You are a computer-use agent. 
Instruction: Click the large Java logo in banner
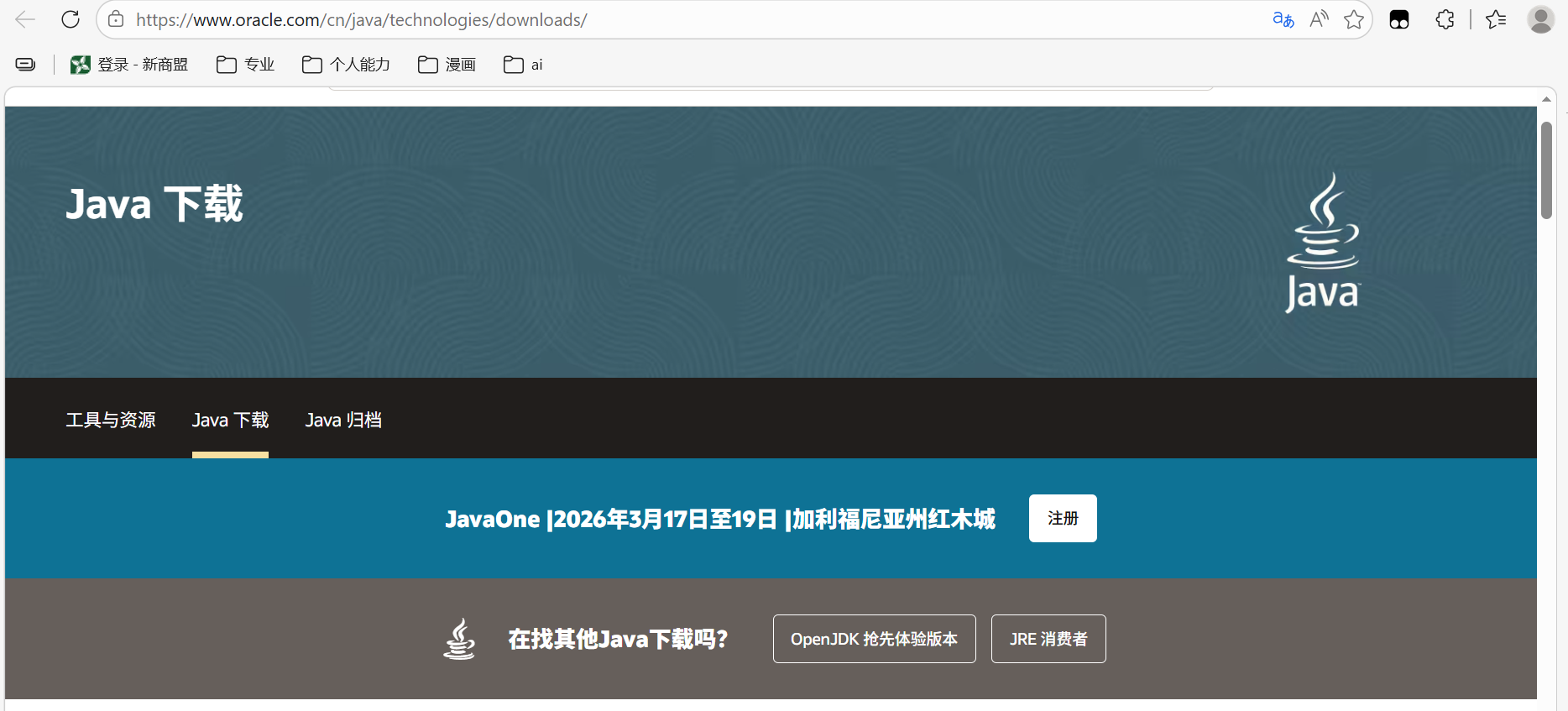pos(1323,243)
